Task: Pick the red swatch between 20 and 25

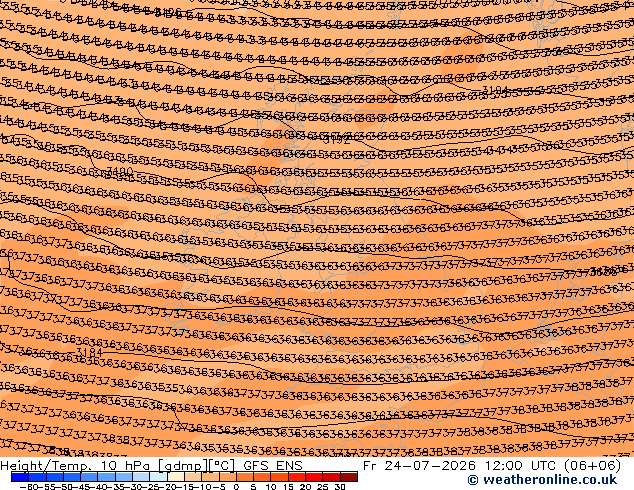Action: (x=314, y=477)
